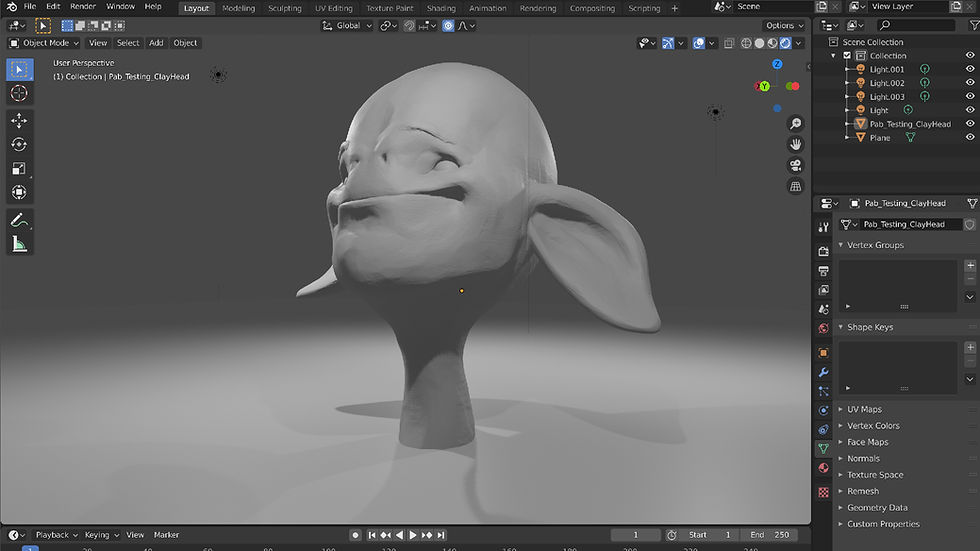The width and height of the screenshot is (980, 551).
Task: Switch to the Sculpting workspace tab
Action: (x=284, y=8)
